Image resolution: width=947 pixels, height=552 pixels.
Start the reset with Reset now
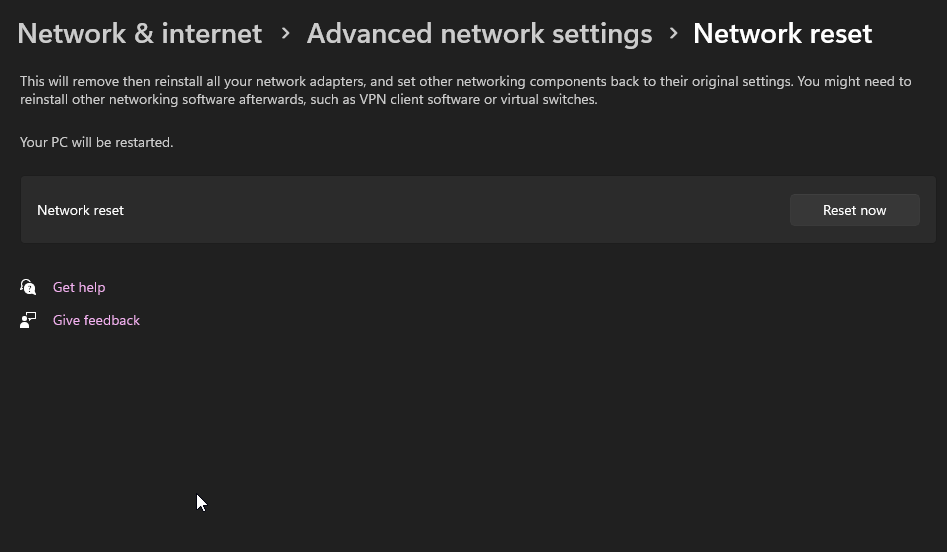coord(855,210)
